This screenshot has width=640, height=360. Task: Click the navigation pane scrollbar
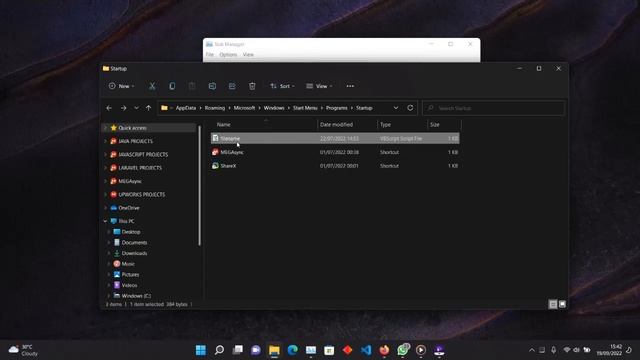[x=200, y=186]
